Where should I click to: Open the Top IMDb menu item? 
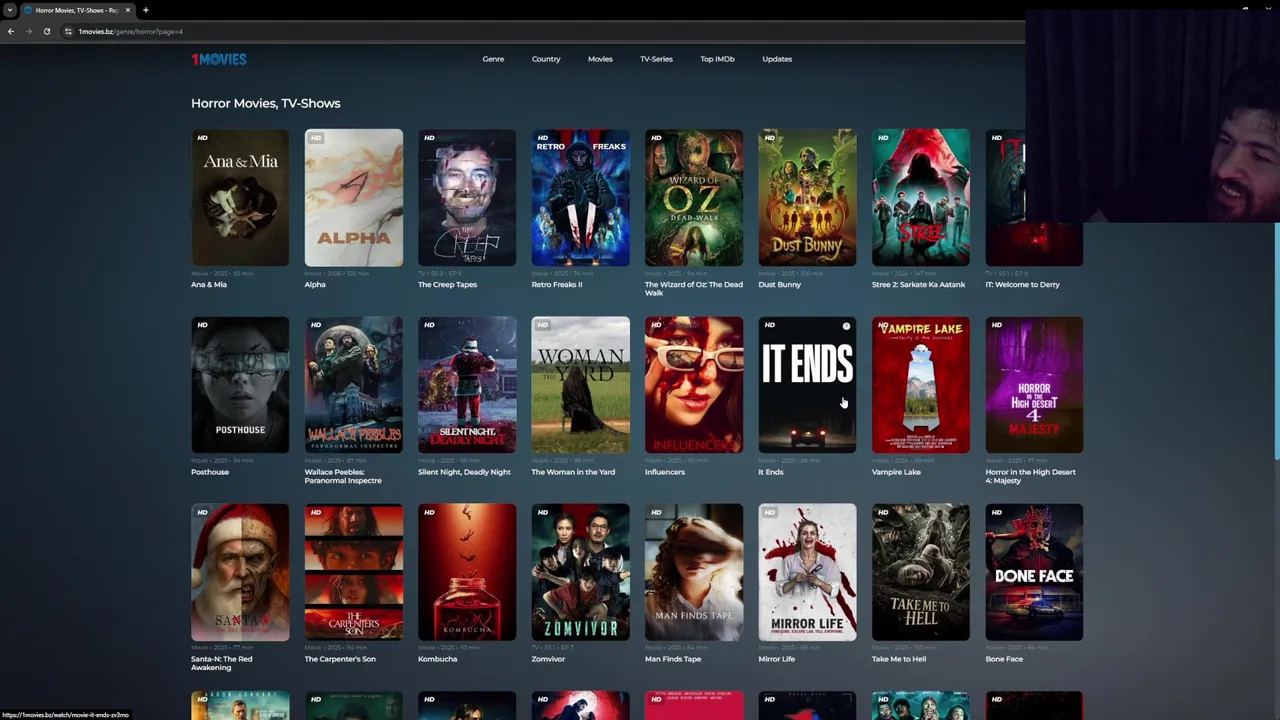coord(717,59)
